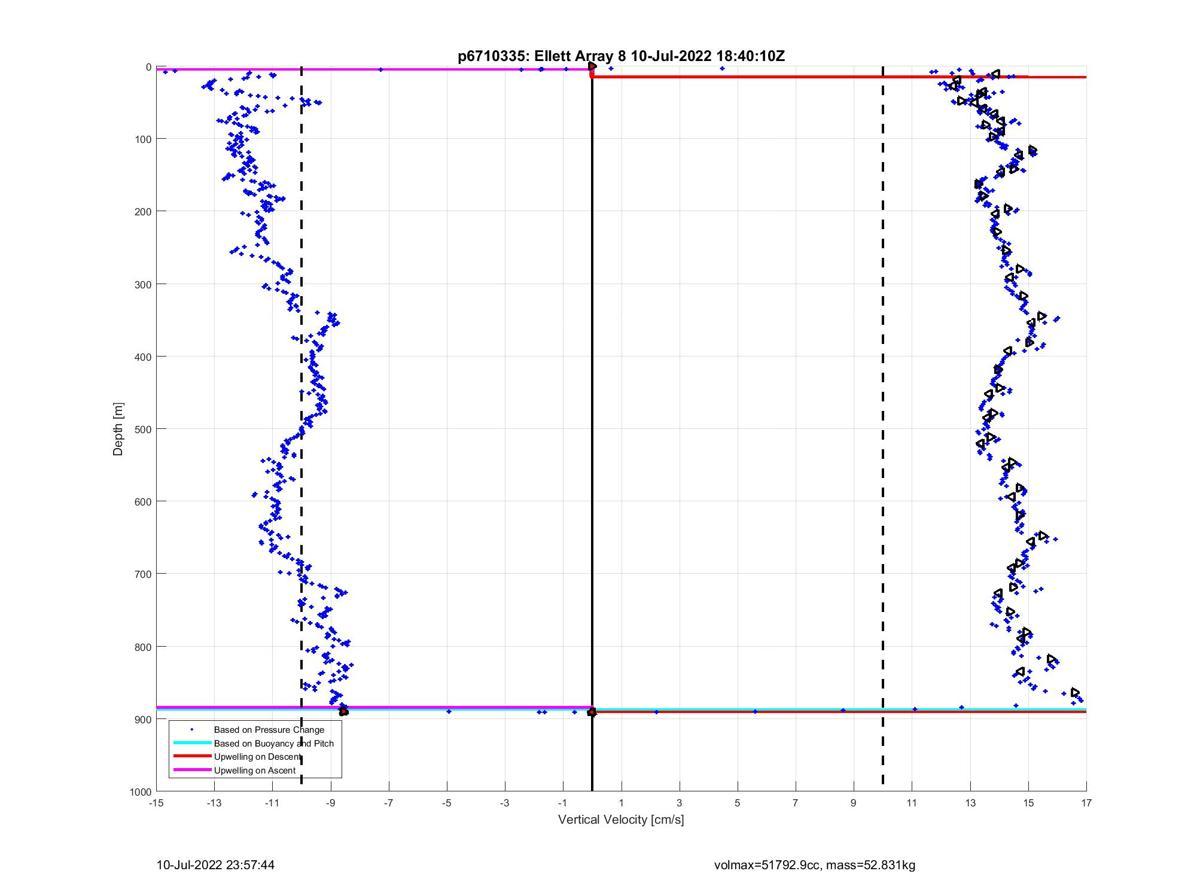This screenshot has height=889, width=1200.
Task: Click the x-axis tick label '11'
Action: 912,802
